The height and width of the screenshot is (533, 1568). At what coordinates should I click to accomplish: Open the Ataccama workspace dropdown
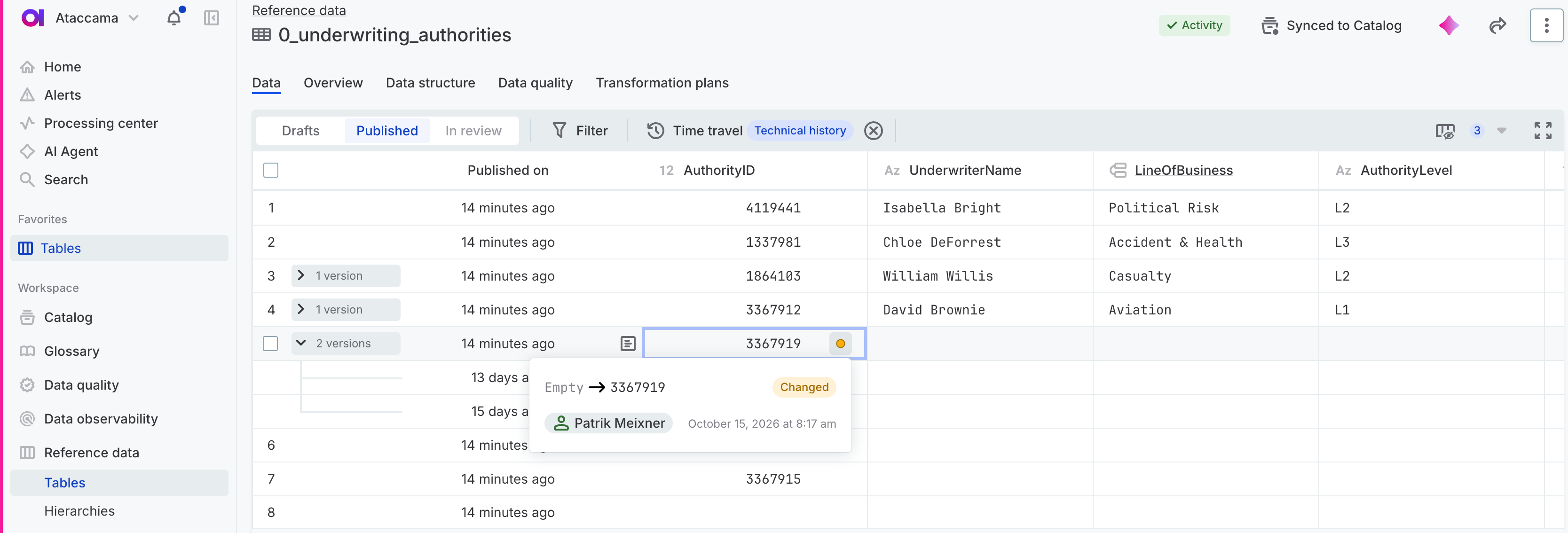click(x=97, y=18)
